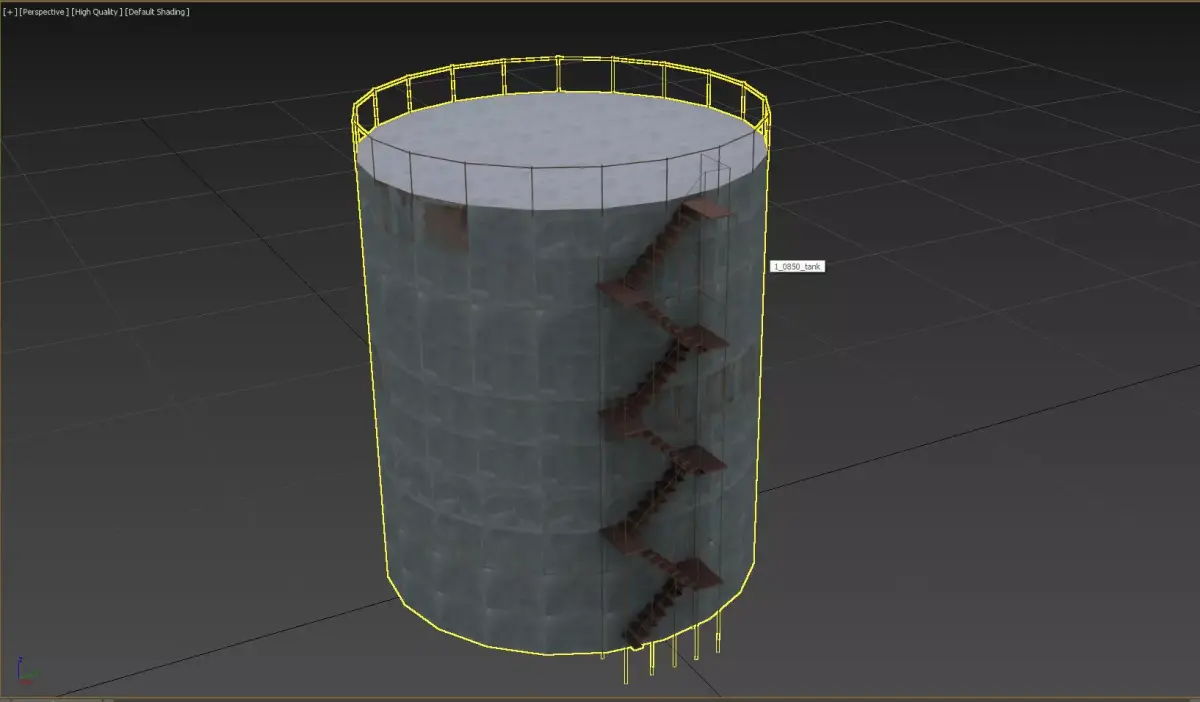Open the Perspective point-of-view viewport menu
Viewport: 1200px width, 702px height.
point(43,11)
